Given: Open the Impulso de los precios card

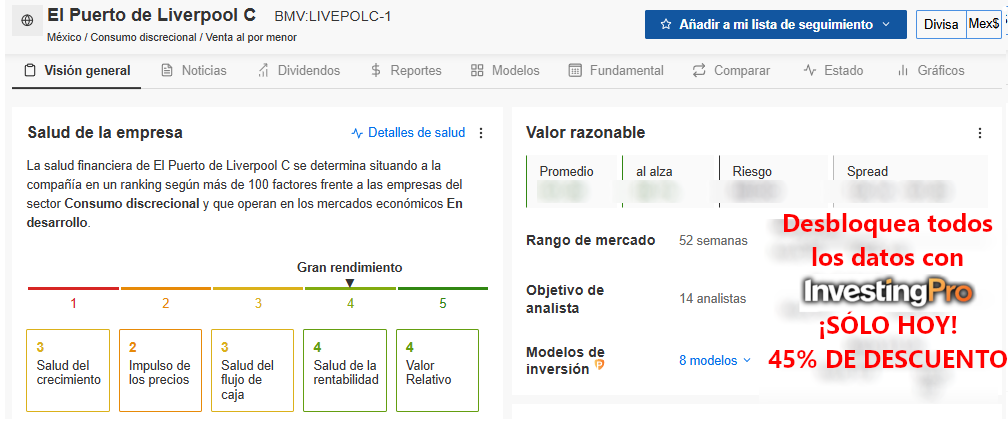Looking at the screenshot, I should (x=161, y=371).
